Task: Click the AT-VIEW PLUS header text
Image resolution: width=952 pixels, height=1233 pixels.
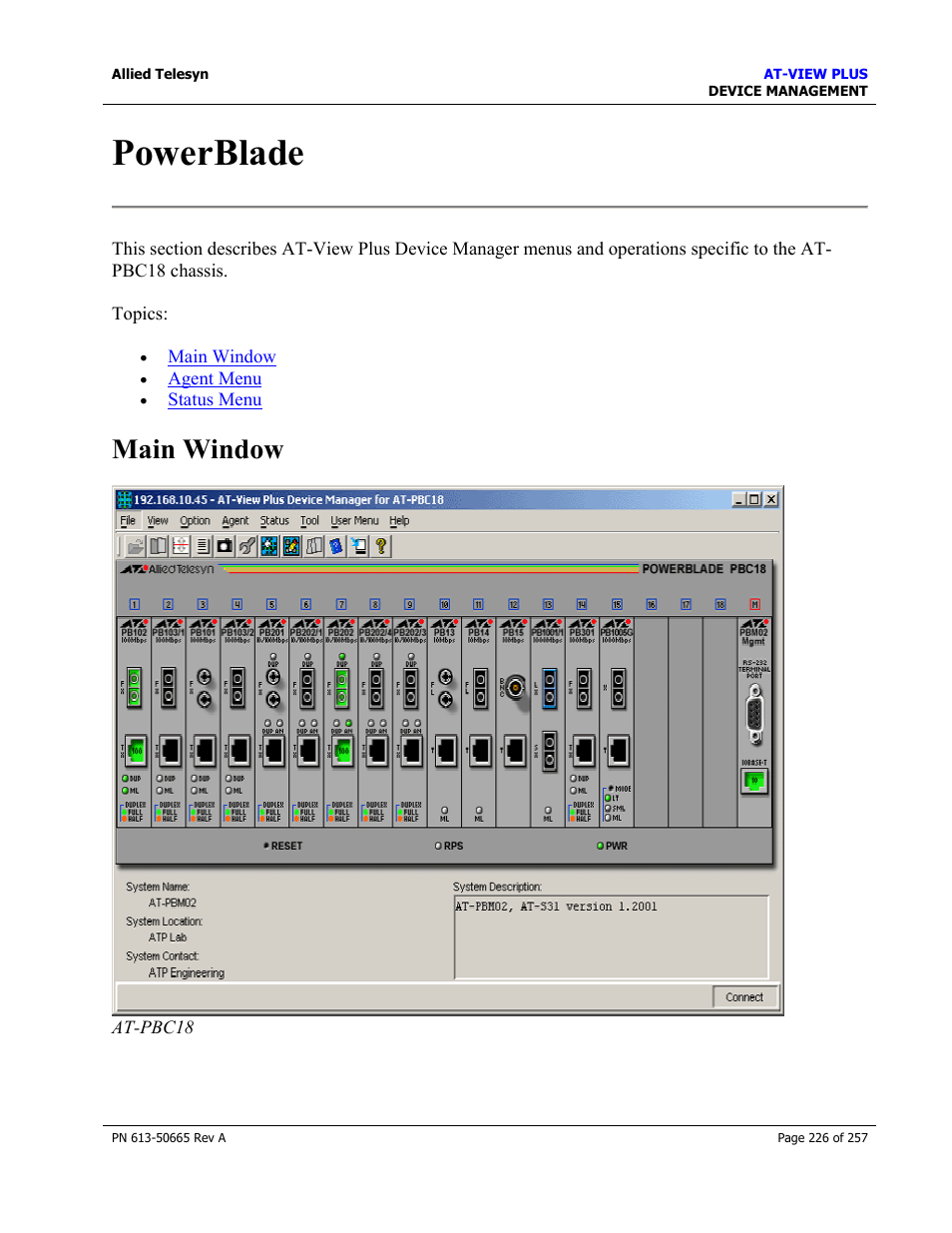Action: pos(815,74)
